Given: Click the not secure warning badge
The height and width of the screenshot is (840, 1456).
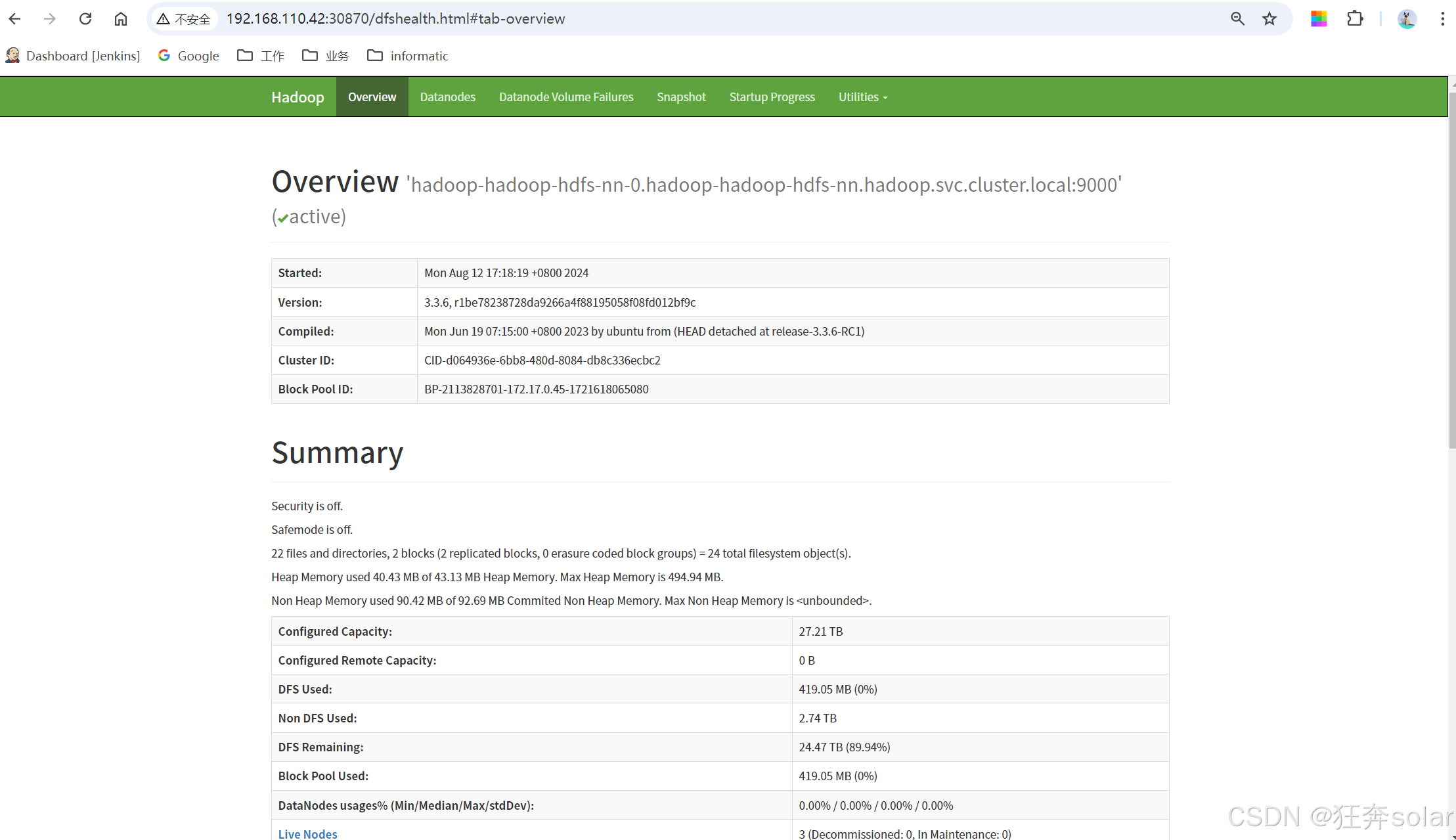Looking at the screenshot, I should coord(184,19).
